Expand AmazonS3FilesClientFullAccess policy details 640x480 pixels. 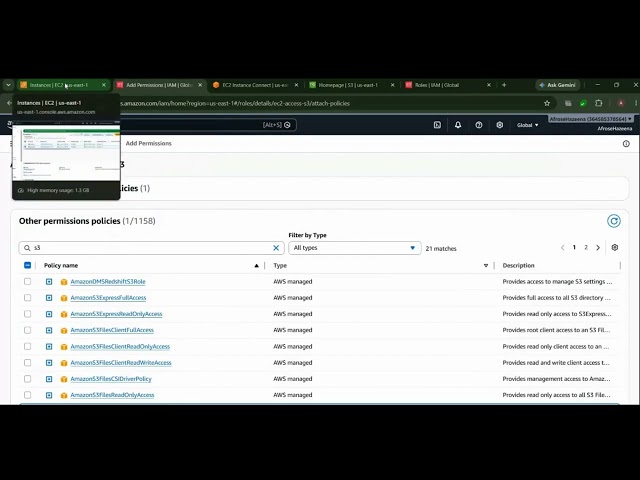pos(49,330)
